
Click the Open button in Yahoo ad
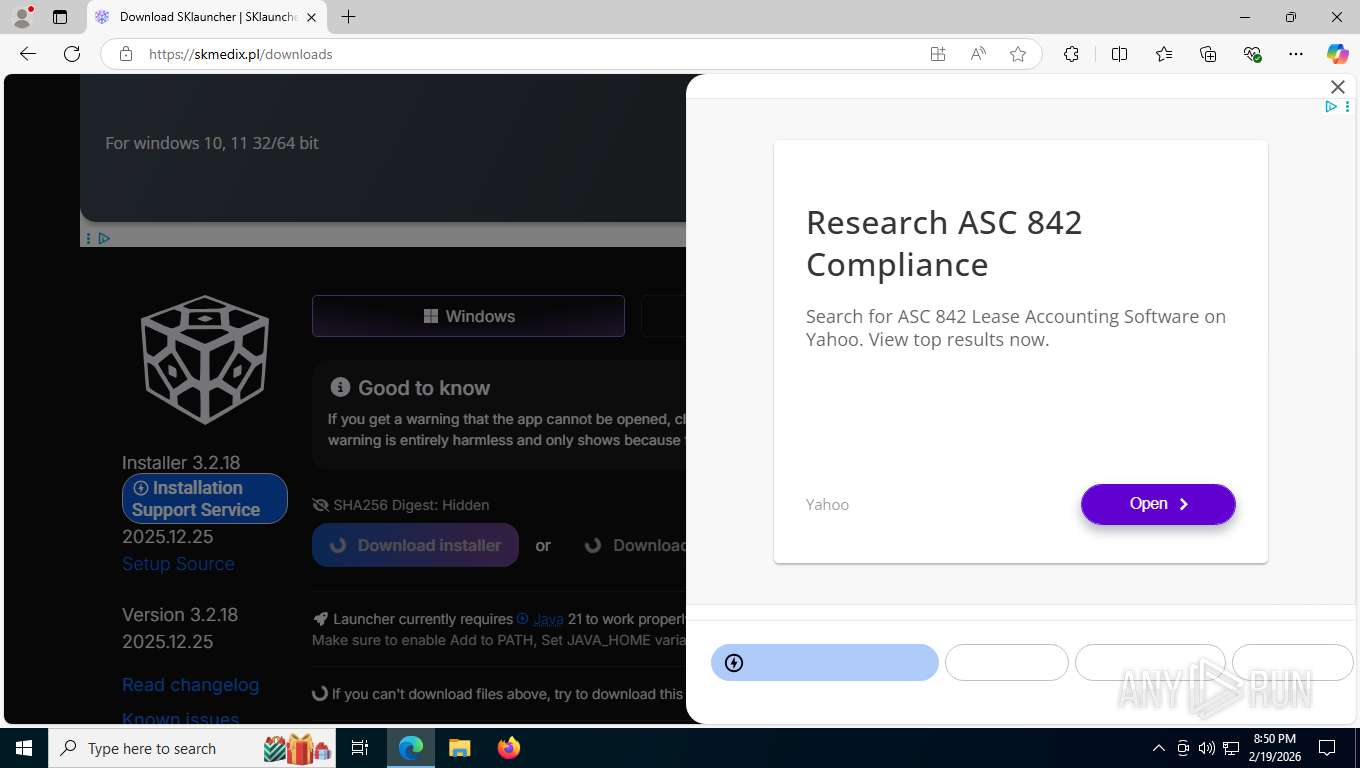pos(1158,504)
